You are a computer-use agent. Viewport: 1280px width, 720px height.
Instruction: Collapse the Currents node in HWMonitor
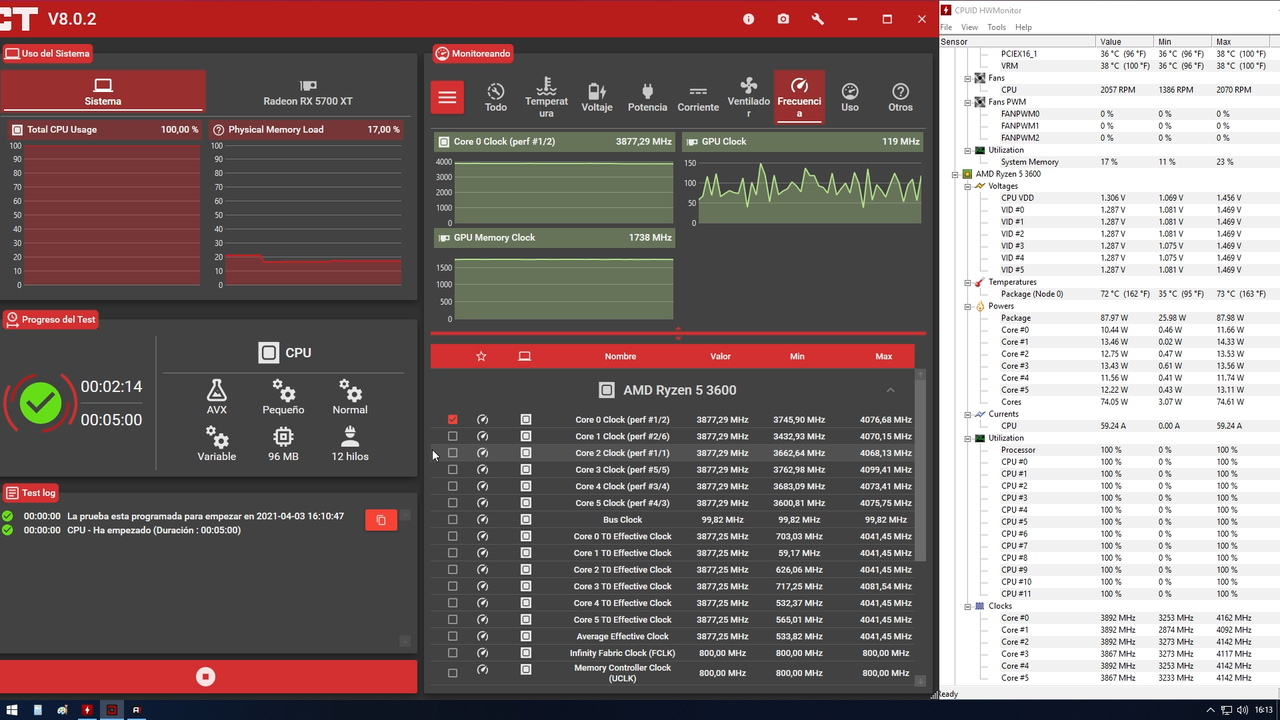pyautogui.click(x=968, y=414)
